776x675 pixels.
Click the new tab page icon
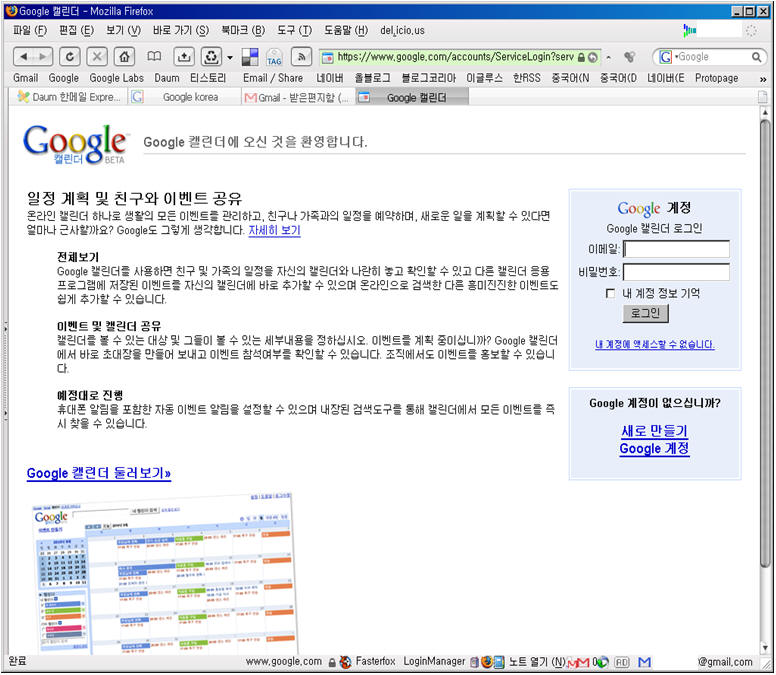[763, 97]
